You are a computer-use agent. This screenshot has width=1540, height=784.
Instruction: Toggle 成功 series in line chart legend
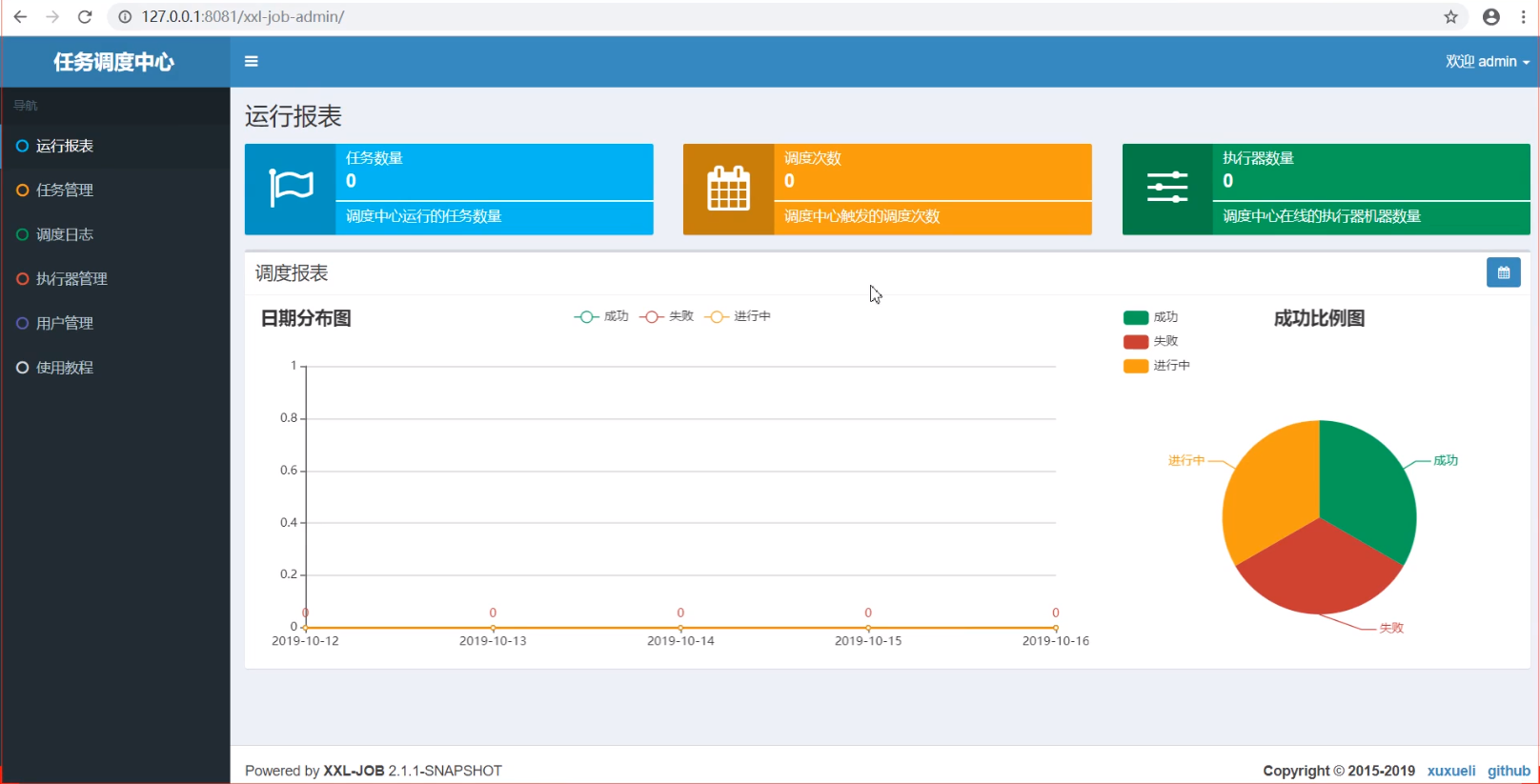(601, 316)
